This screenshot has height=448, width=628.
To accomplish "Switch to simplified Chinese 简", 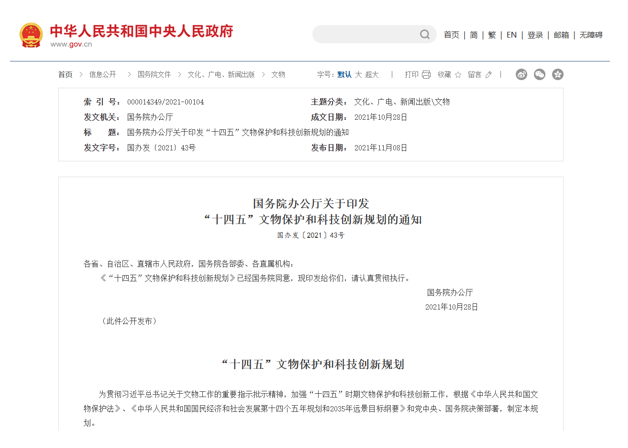I will pyautogui.click(x=474, y=35).
